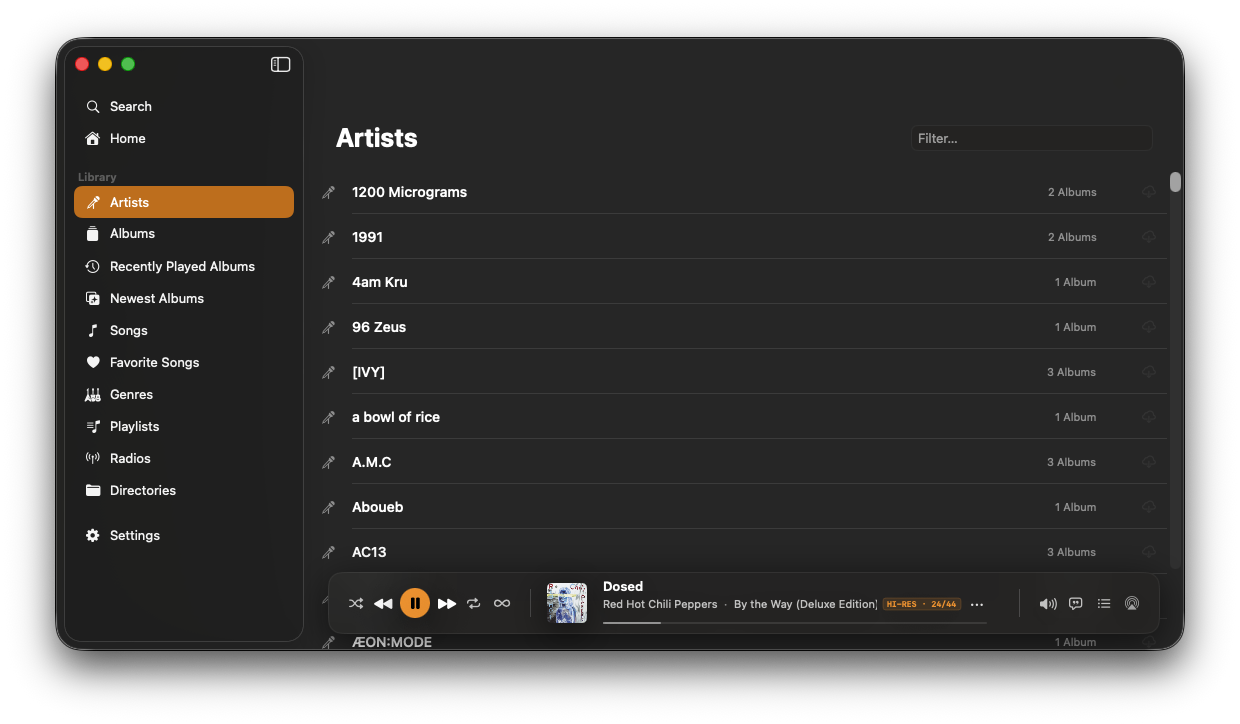Toggle repeat mode for playback
This screenshot has width=1240, height=724.
[473, 603]
